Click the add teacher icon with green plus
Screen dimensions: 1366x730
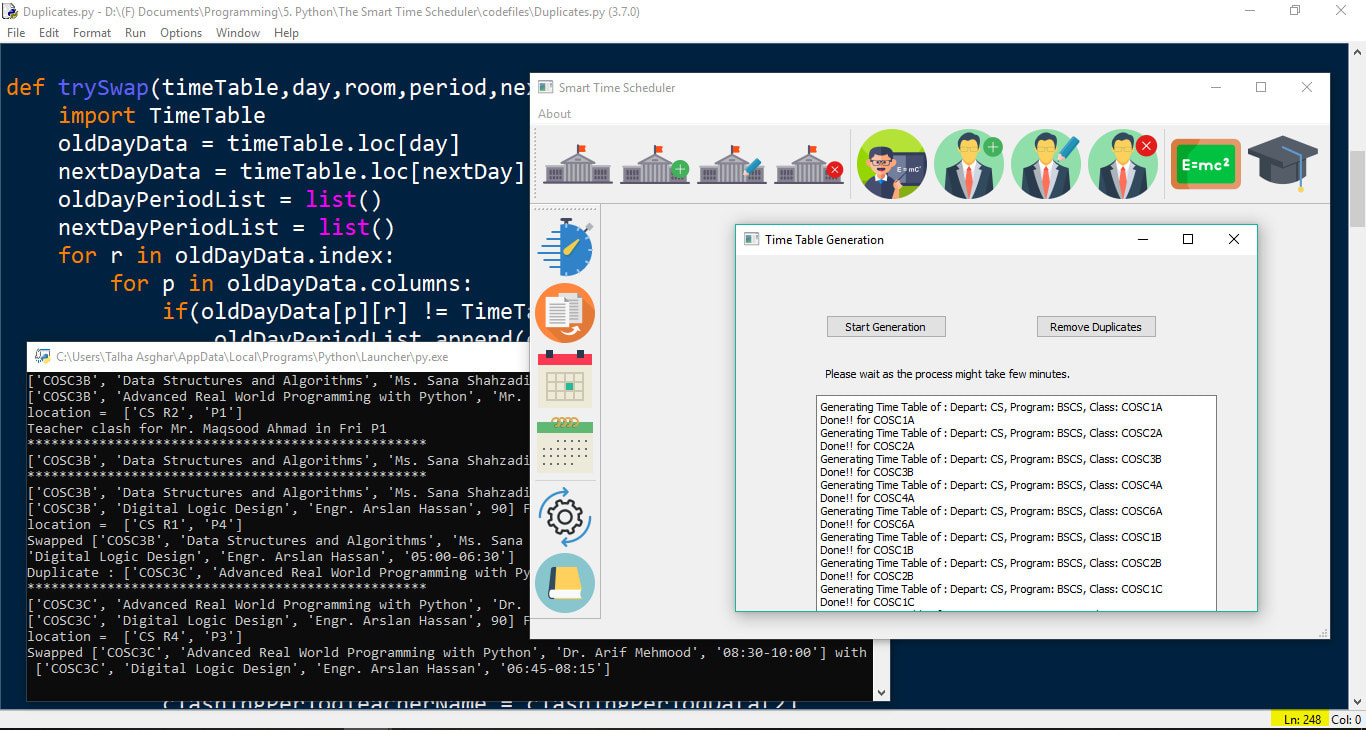coord(969,164)
